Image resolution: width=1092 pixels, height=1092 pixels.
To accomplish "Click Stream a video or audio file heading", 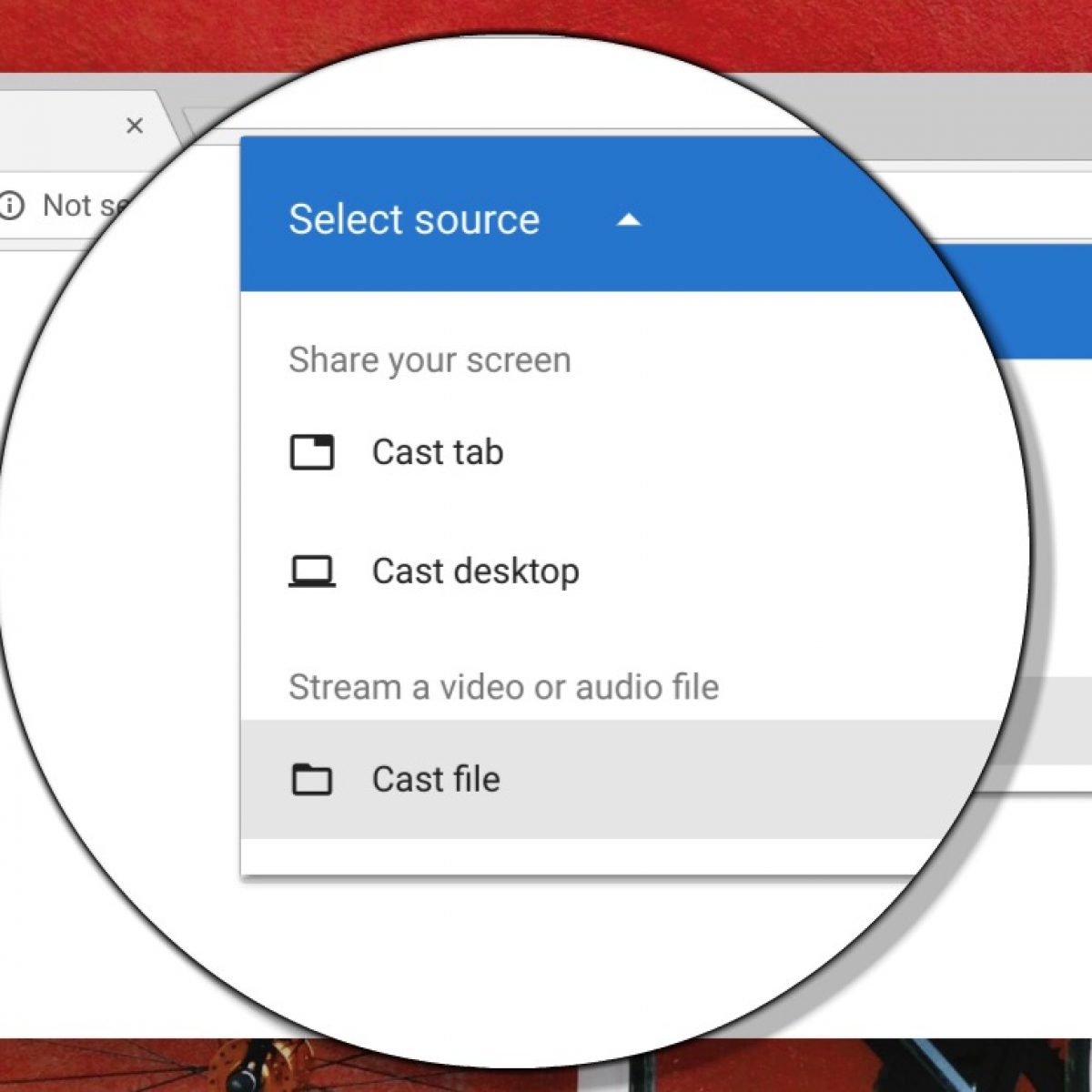I will [503, 687].
